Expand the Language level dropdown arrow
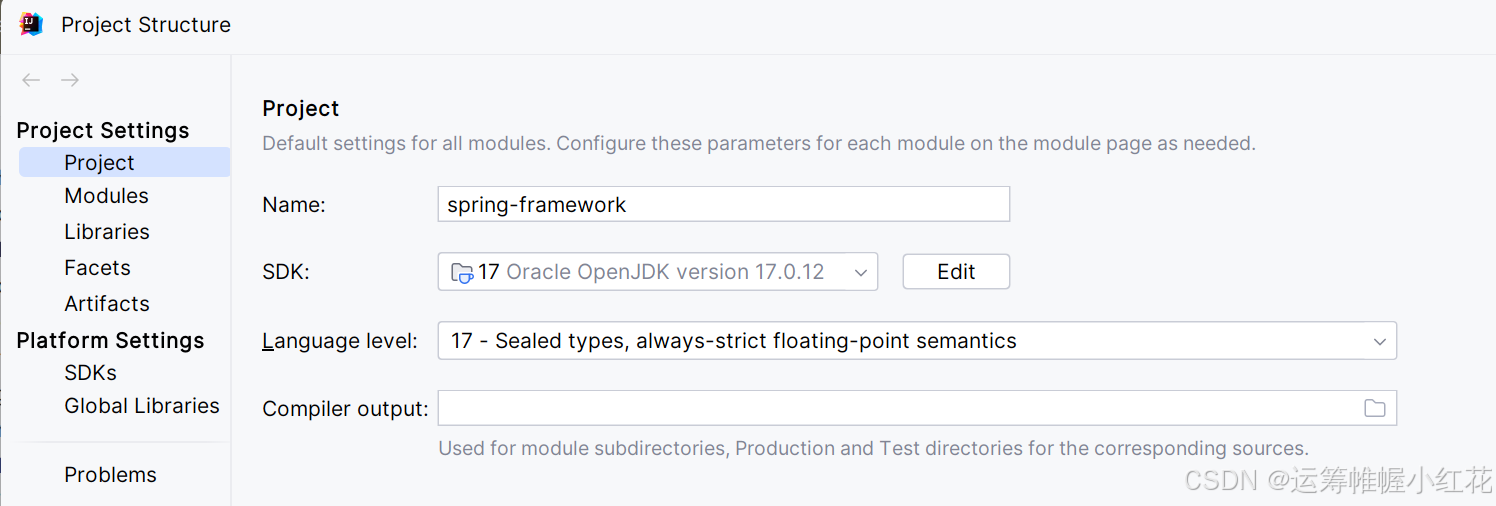This screenshot has width=1496, height=506. 1379,341
